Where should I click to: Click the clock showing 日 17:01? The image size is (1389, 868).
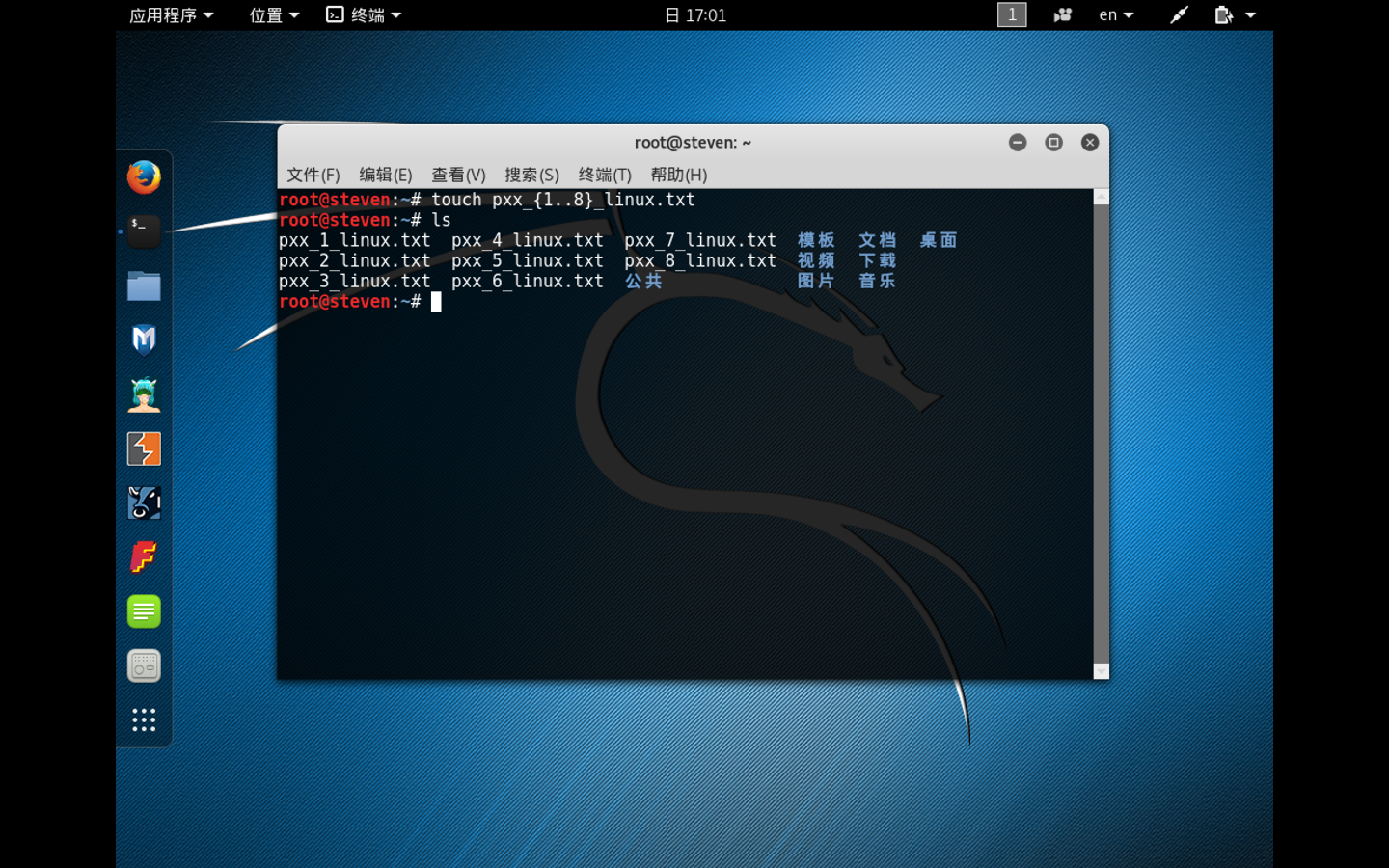(694, 14)
